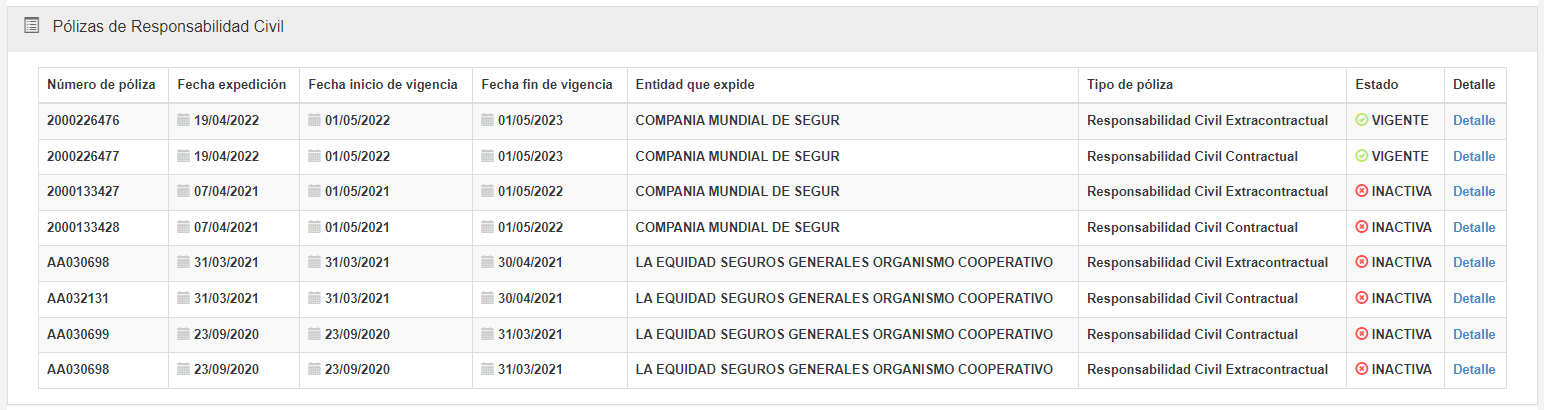View Detalle of inactive policy 2000133427
The height and width of the screenshot is (410, 1544).
(x=1474, y=192)
